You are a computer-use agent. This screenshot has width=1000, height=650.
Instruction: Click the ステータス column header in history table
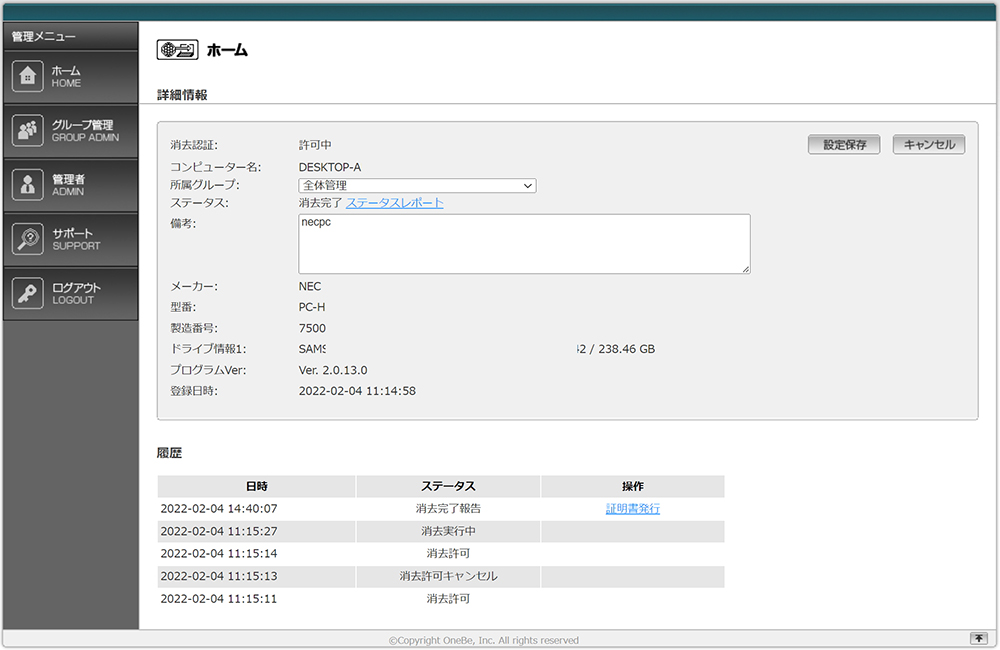447,486
